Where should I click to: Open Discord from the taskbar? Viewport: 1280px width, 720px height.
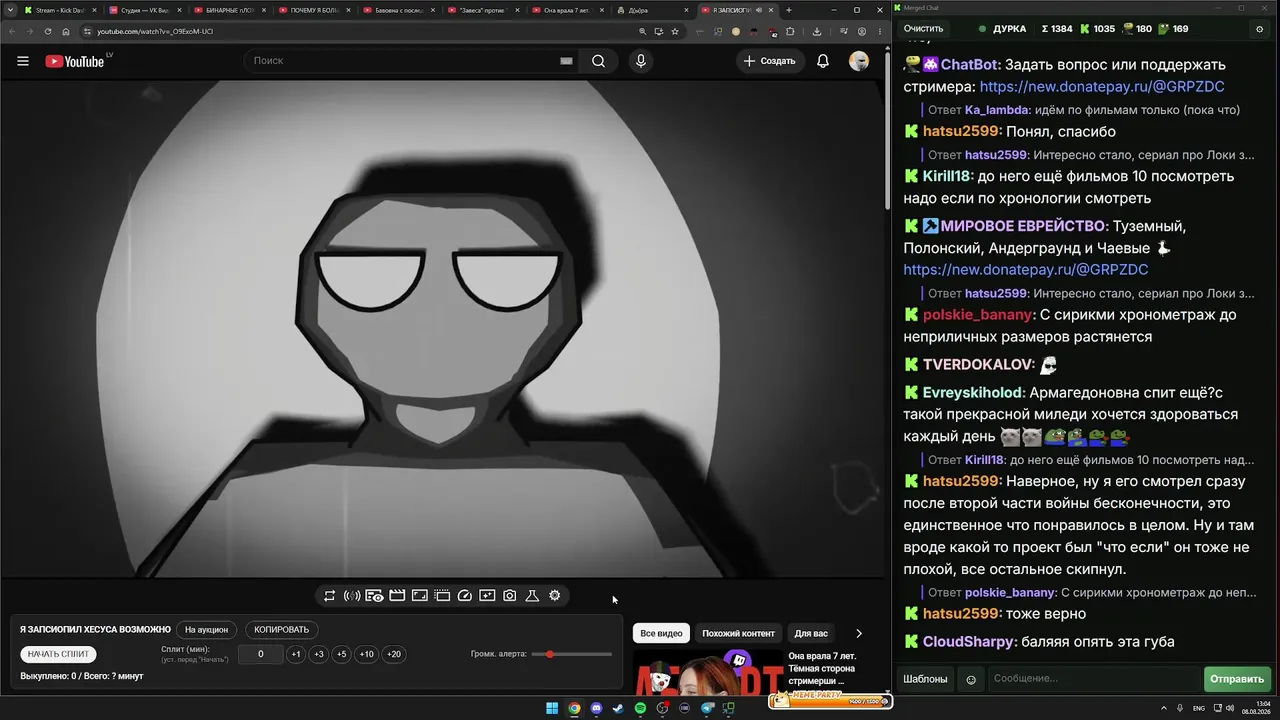(597, 708)
